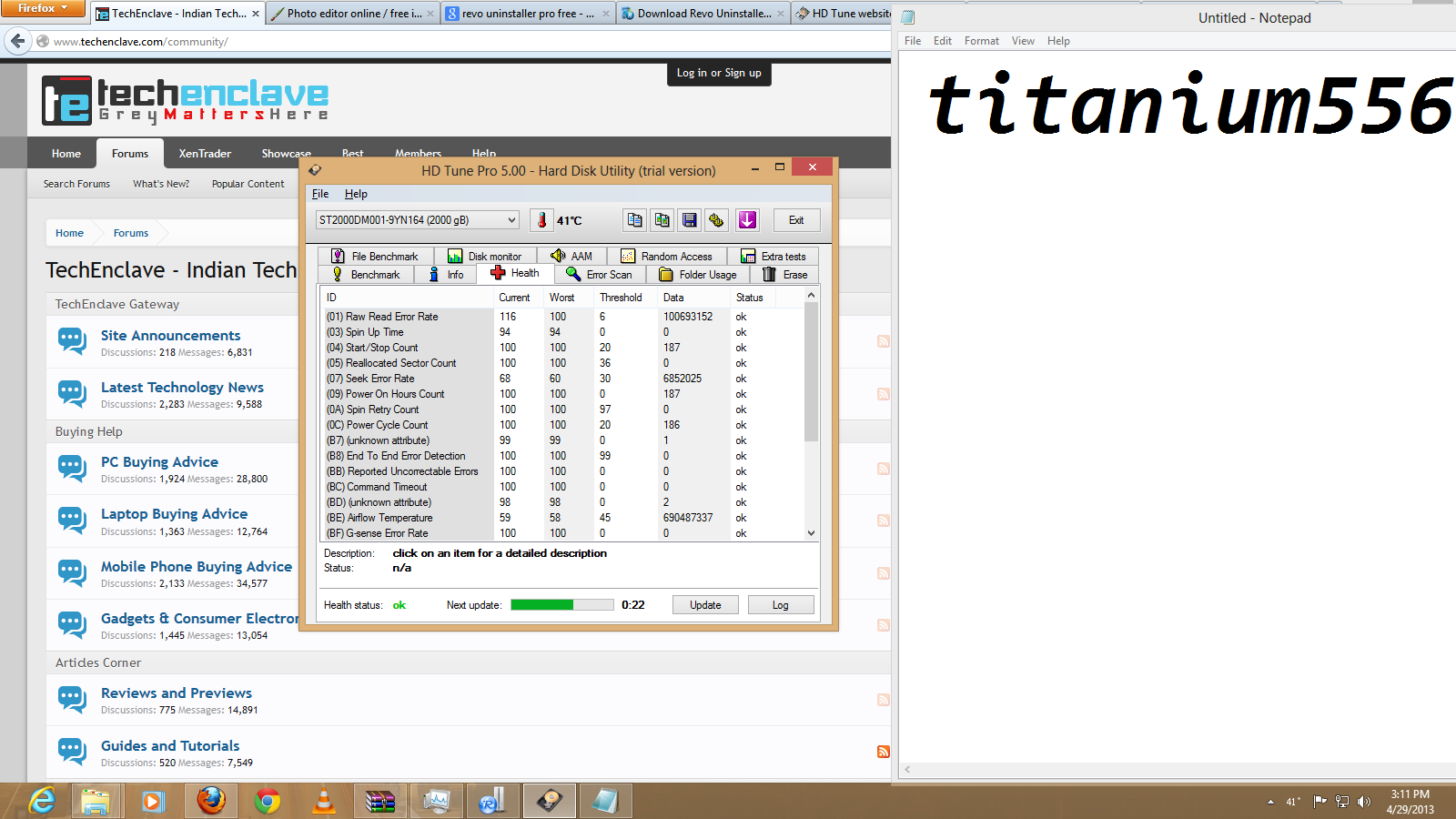The height and width of the screenshot is (819, 1456).
Task: Click the copy text to clipboard icon
Action: click(635, 220)
